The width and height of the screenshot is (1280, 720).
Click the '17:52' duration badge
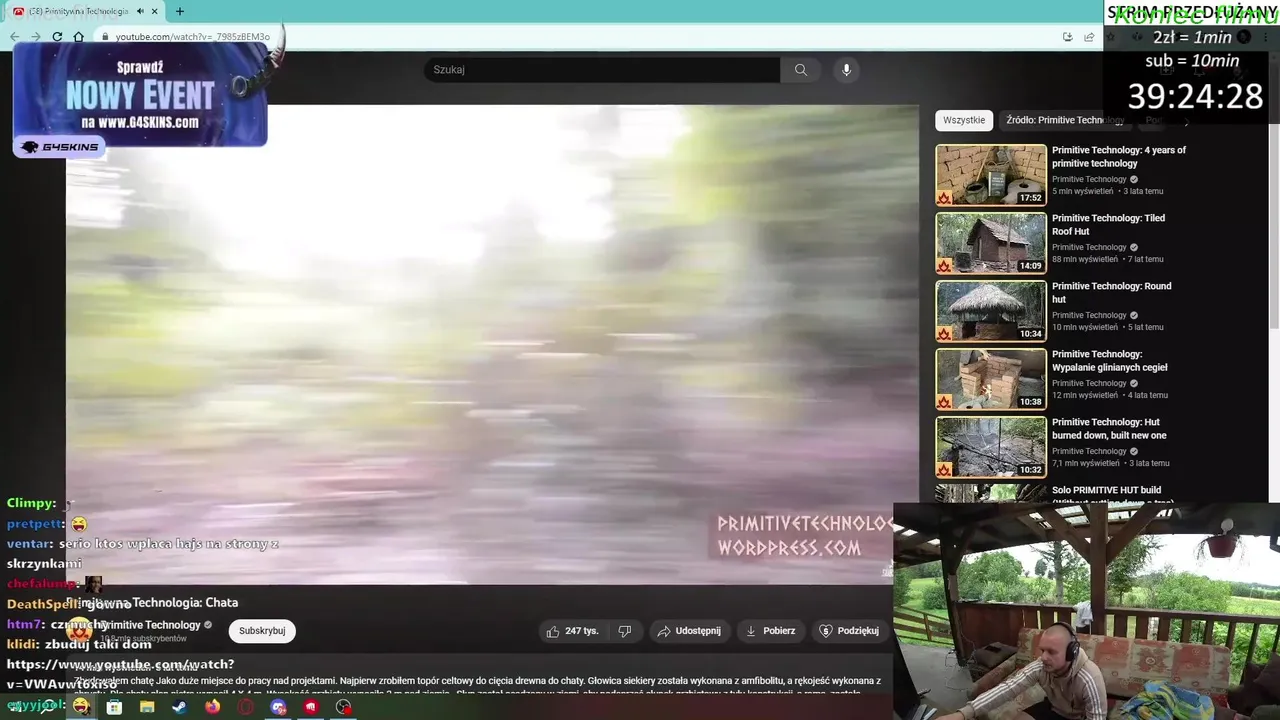click(1030, 198)
